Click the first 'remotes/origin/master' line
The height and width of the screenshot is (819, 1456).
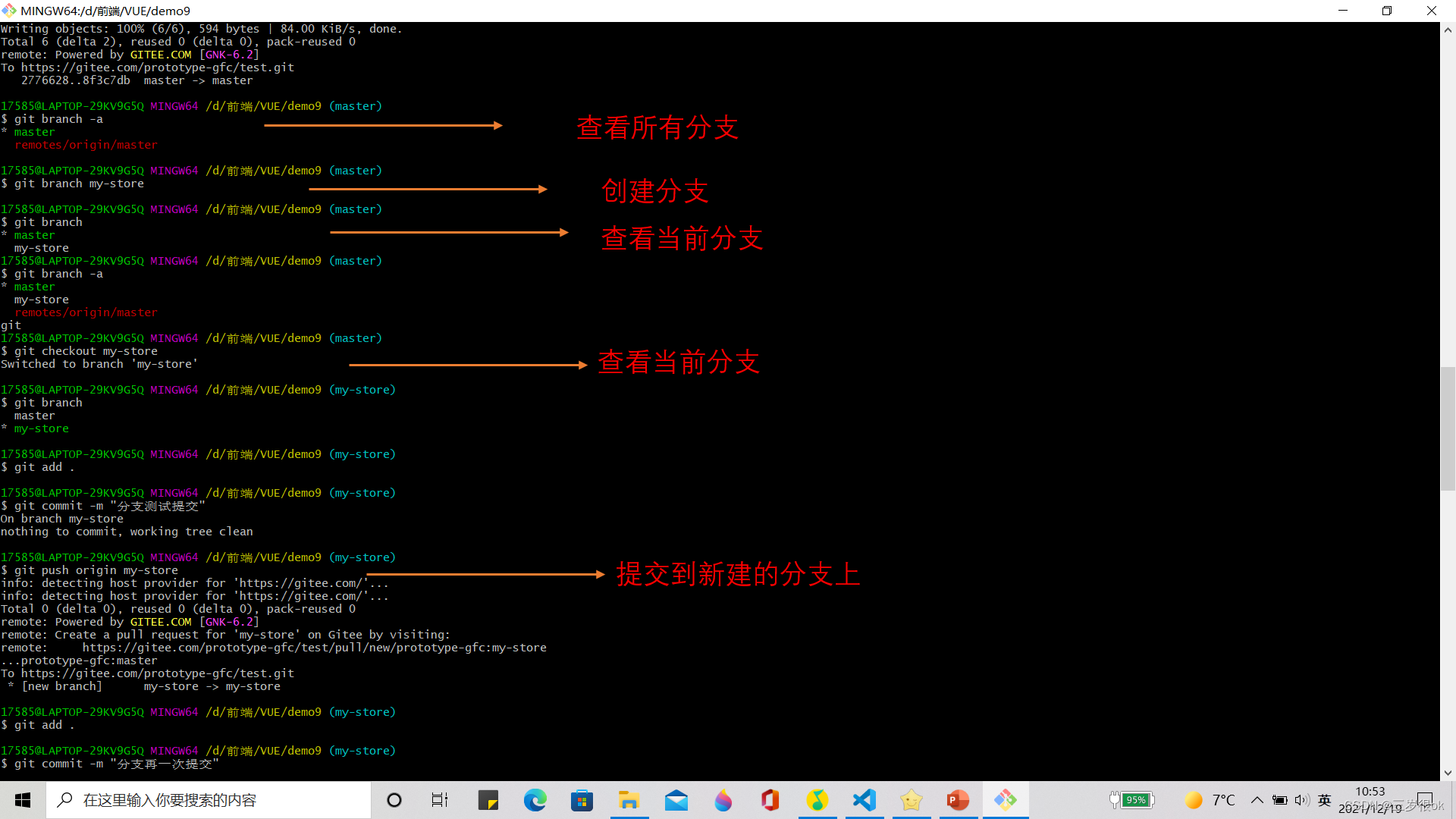tap(86, 145)
